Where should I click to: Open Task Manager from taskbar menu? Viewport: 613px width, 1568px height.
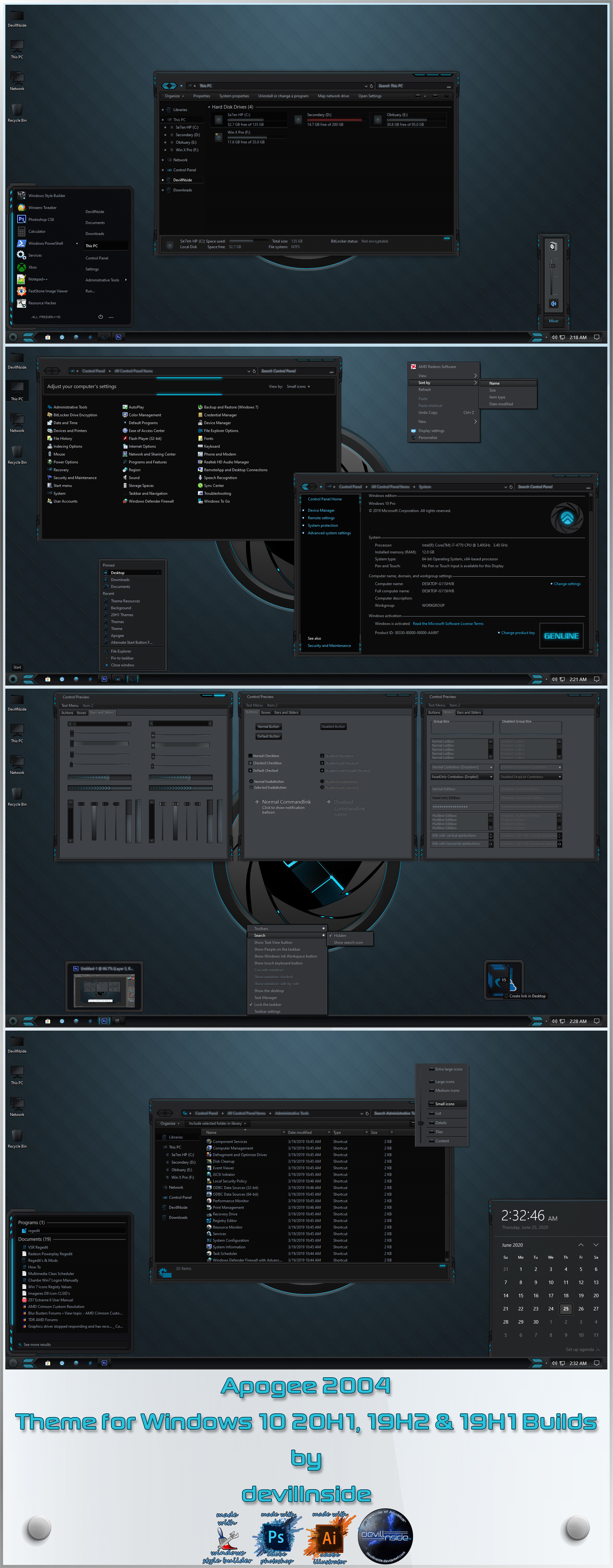click(265, 998)
